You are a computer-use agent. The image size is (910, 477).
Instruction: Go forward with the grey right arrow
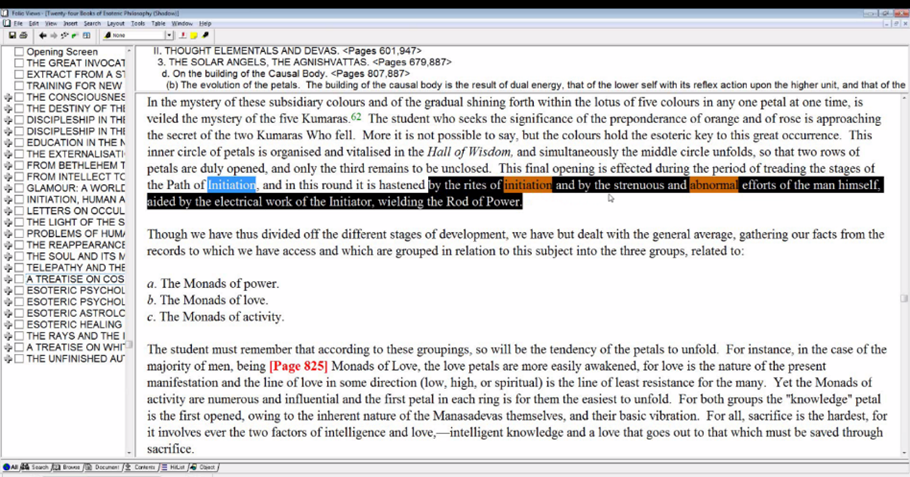click(53, 35)
